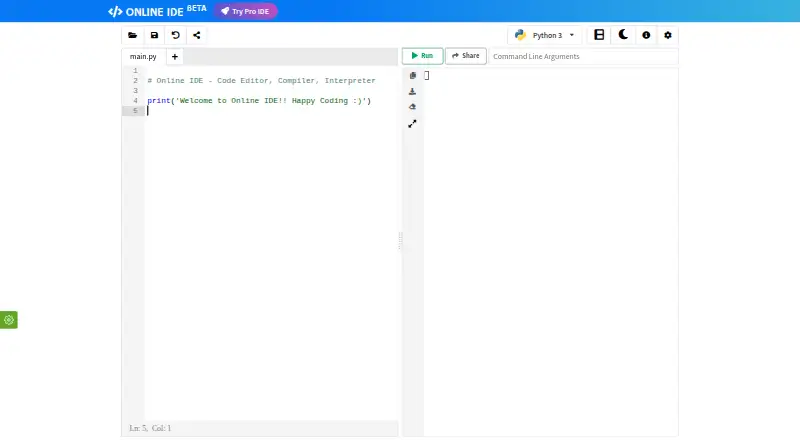Viewport: 800px width, 440px height.
Task: Click the Online IDE logo
Action: point(157,11)
